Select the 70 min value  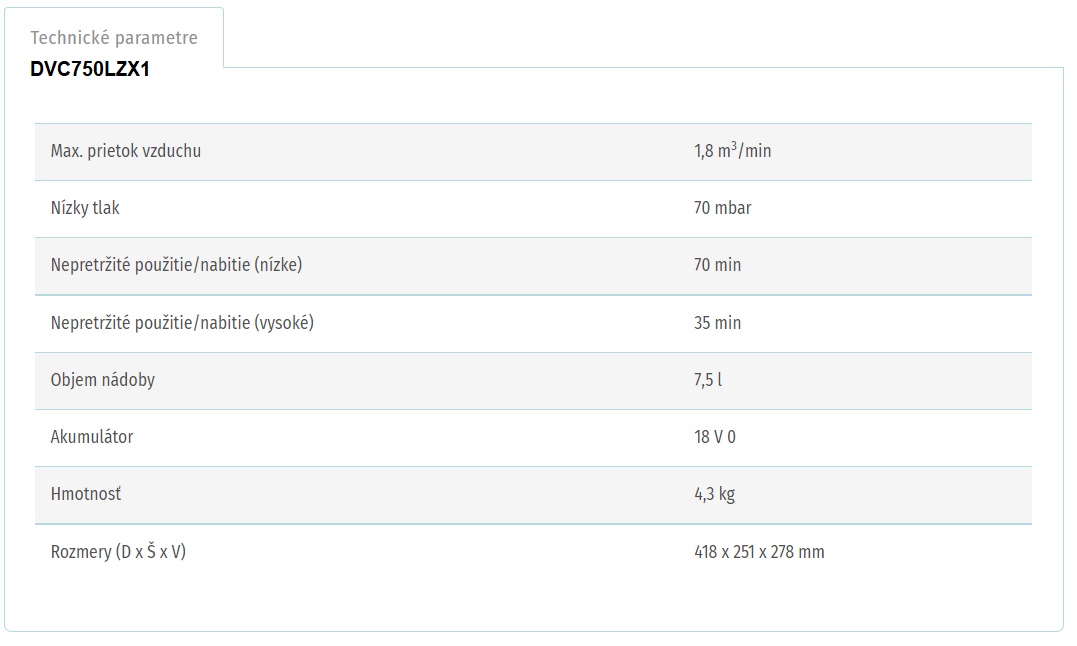click(x=717, y=265)
